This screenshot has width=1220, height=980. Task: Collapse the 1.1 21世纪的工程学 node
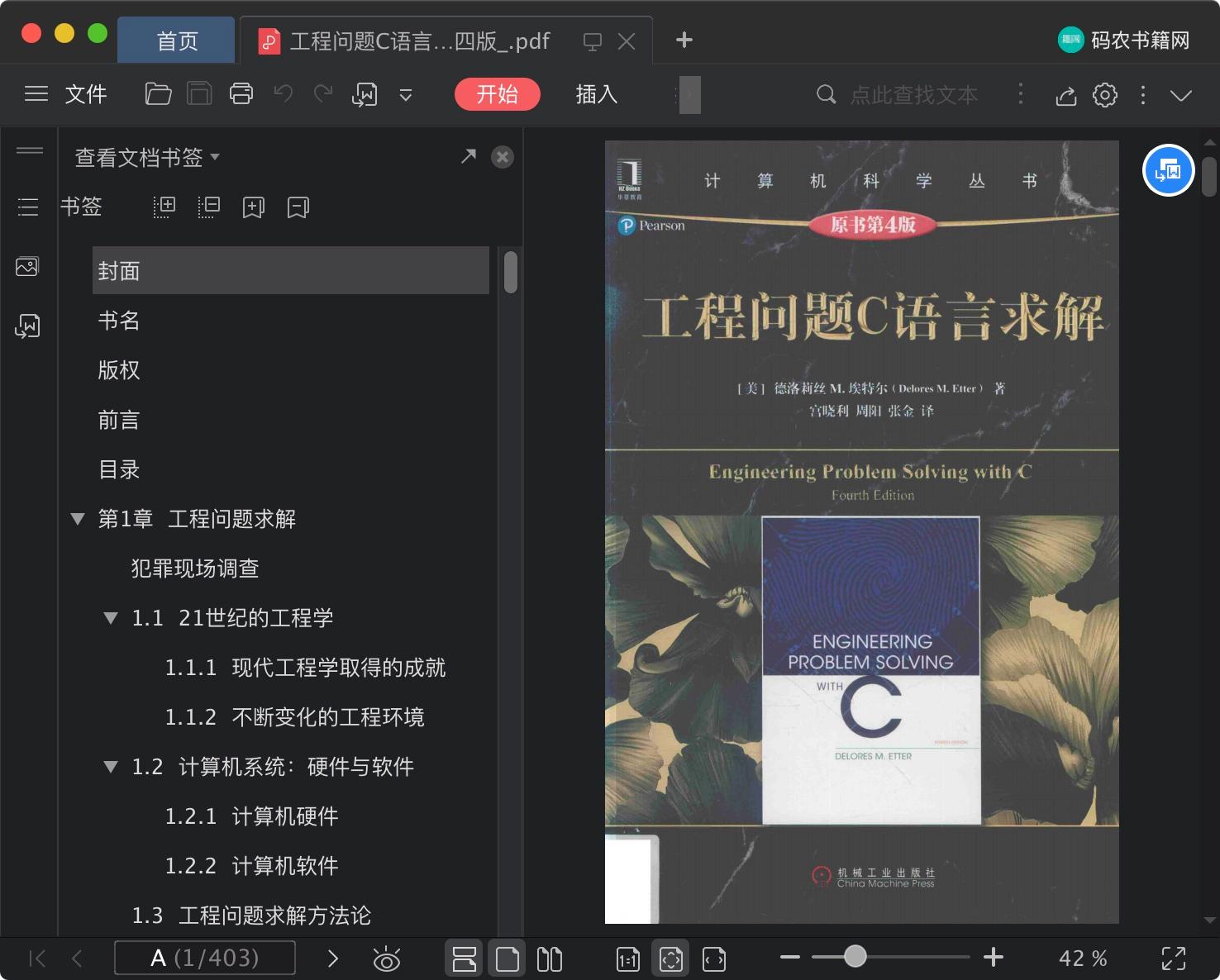tap(111, 618)
